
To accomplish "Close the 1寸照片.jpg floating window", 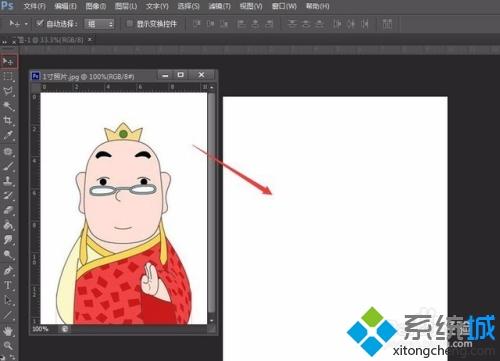I will pyautogui.click(x=201, y=75).
